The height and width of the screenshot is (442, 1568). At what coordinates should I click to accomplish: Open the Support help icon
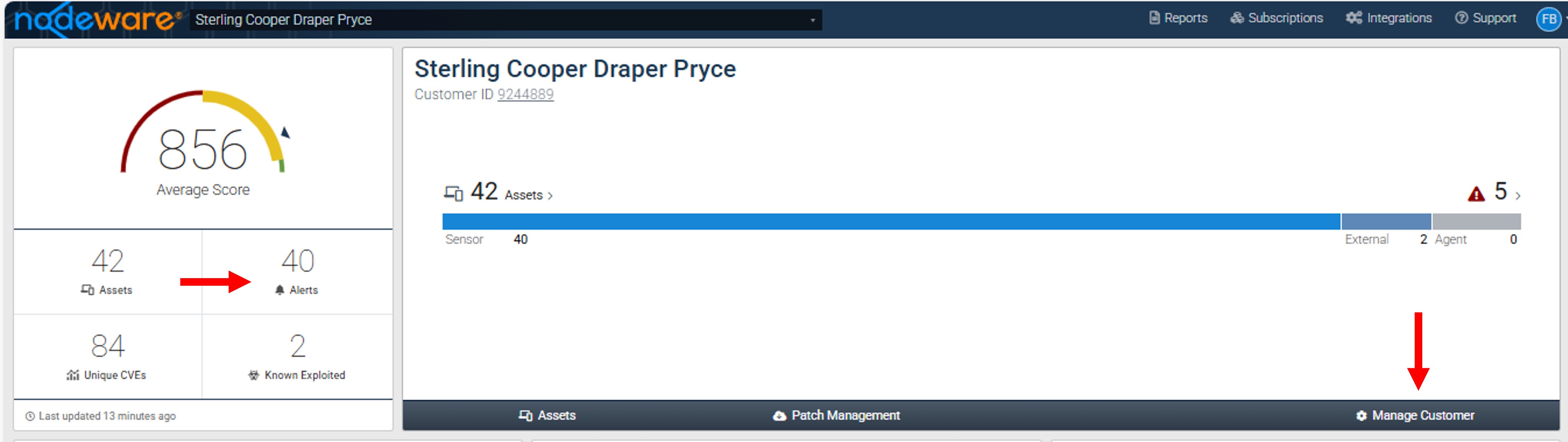tap(1461, 18)
